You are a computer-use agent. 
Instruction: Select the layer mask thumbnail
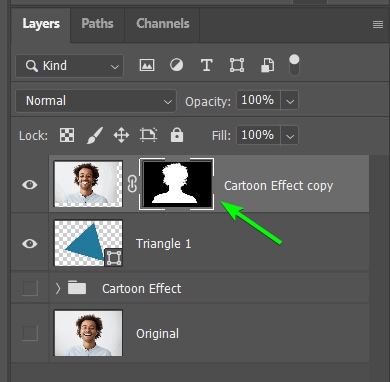click(x=177, y=184)
